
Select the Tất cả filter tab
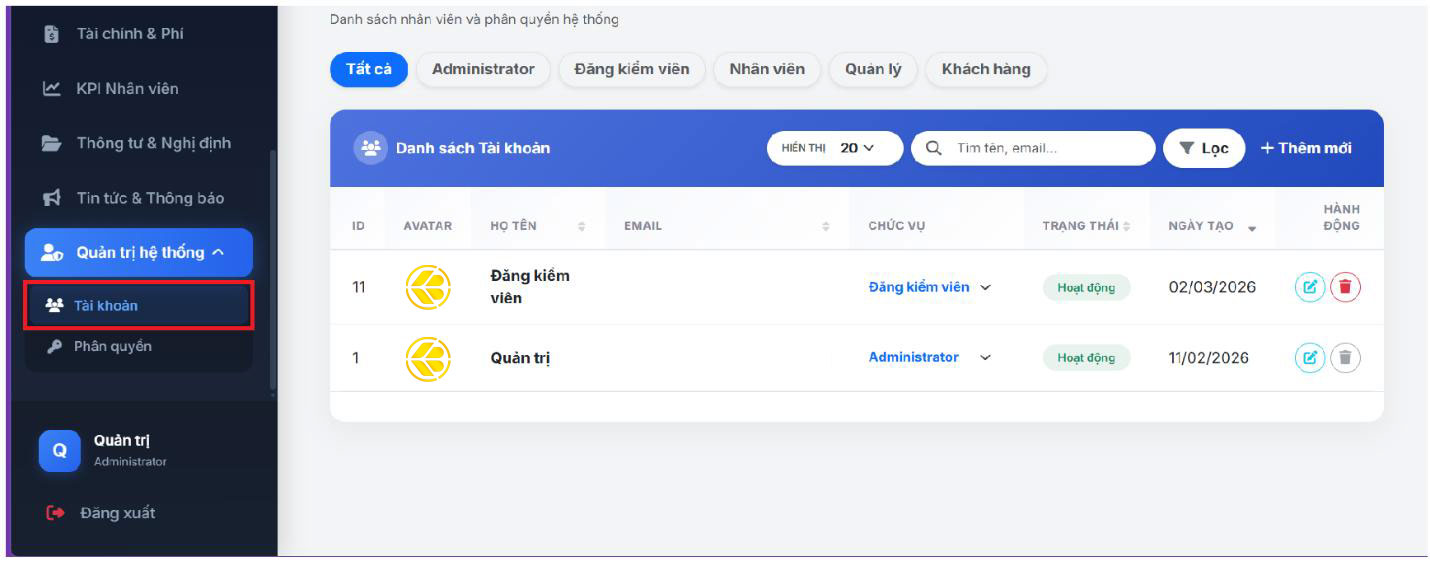(369, 69)
